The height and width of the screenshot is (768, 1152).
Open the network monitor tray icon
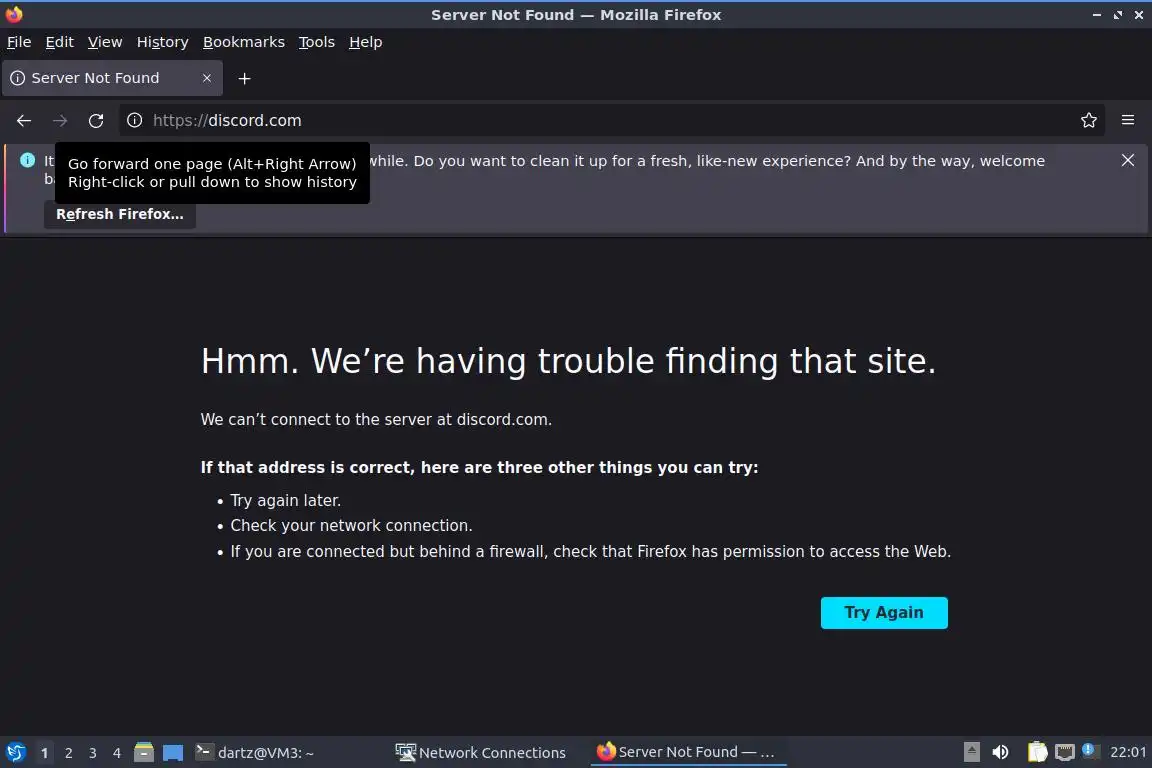(x=1065, y=752)
